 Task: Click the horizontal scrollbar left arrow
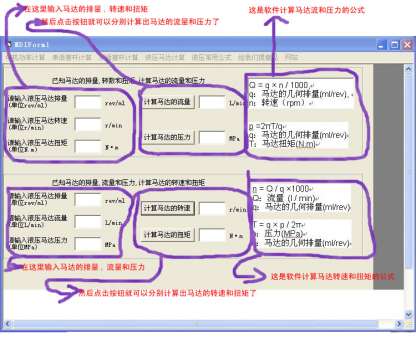(x=8, y=324)
